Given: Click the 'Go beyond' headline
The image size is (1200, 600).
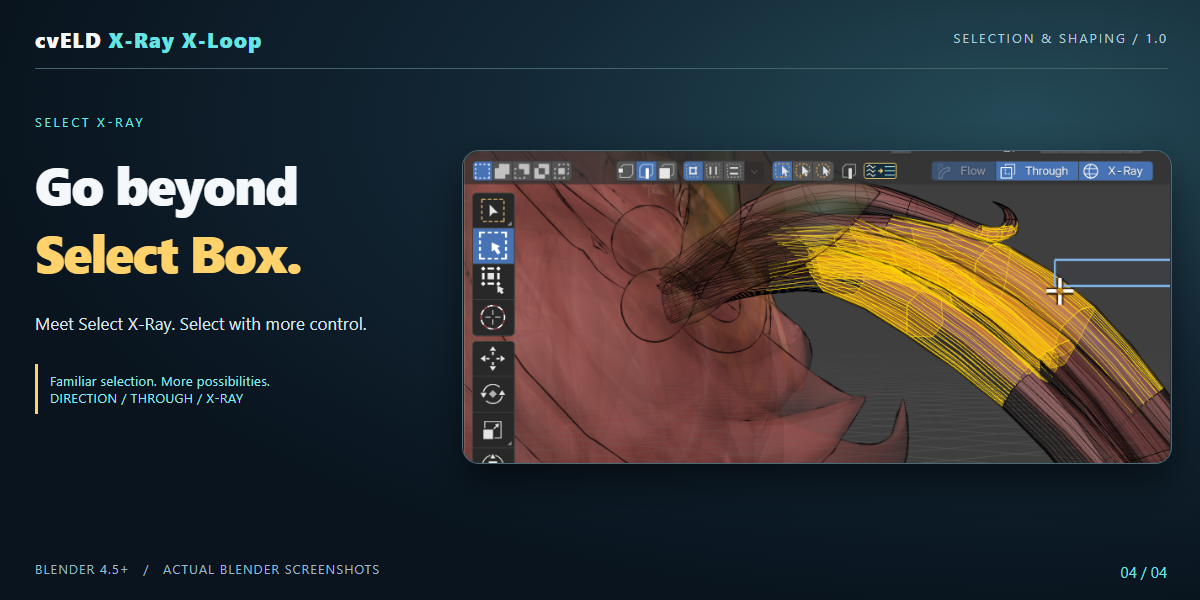Looking at the screenshot, I should [166, 187].
